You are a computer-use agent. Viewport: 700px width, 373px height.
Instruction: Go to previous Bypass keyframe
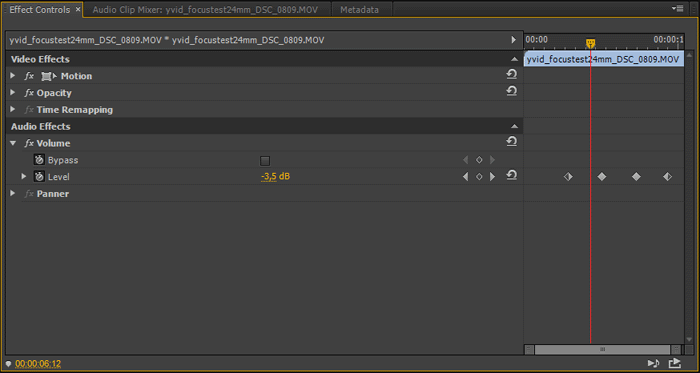tap(466, 160)
